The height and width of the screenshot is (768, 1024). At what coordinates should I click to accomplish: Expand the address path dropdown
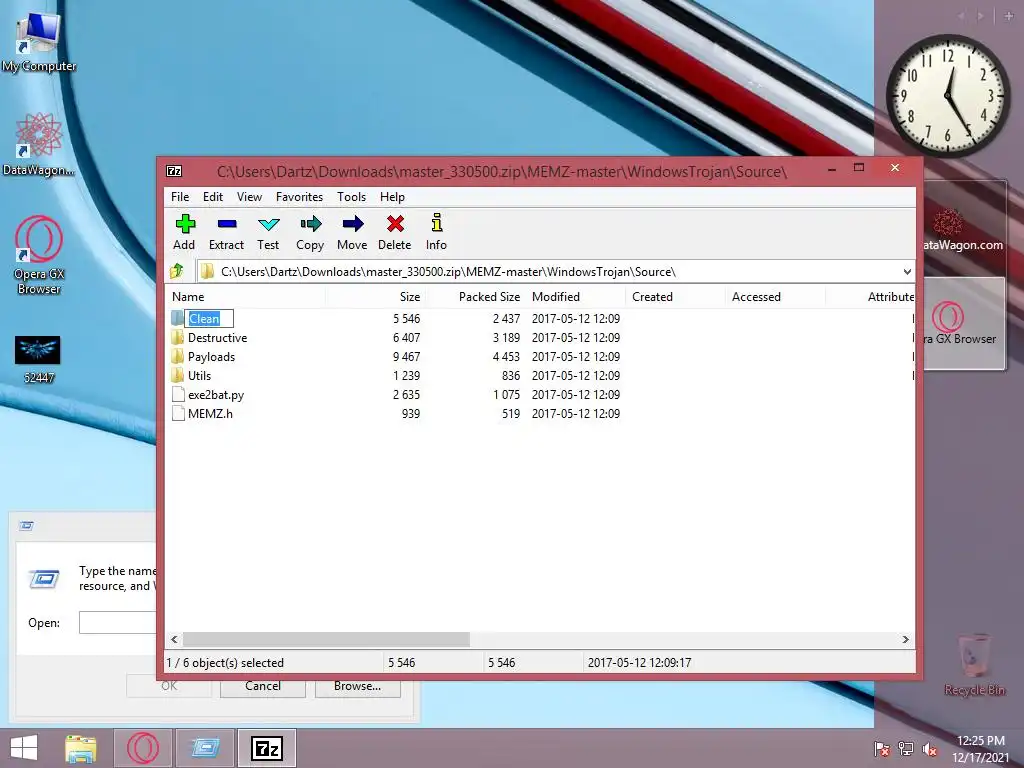point(907,272)
